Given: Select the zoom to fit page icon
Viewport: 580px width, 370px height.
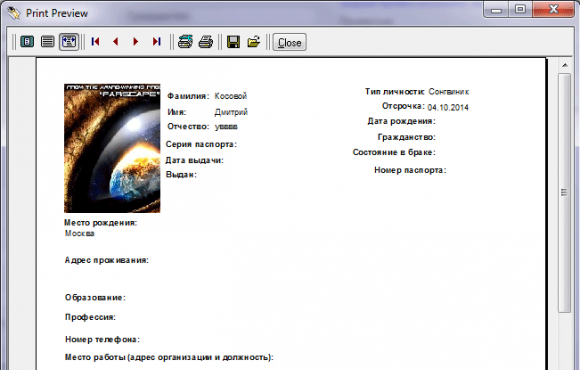Looking at the screenshot, I should tap(27, 41).
